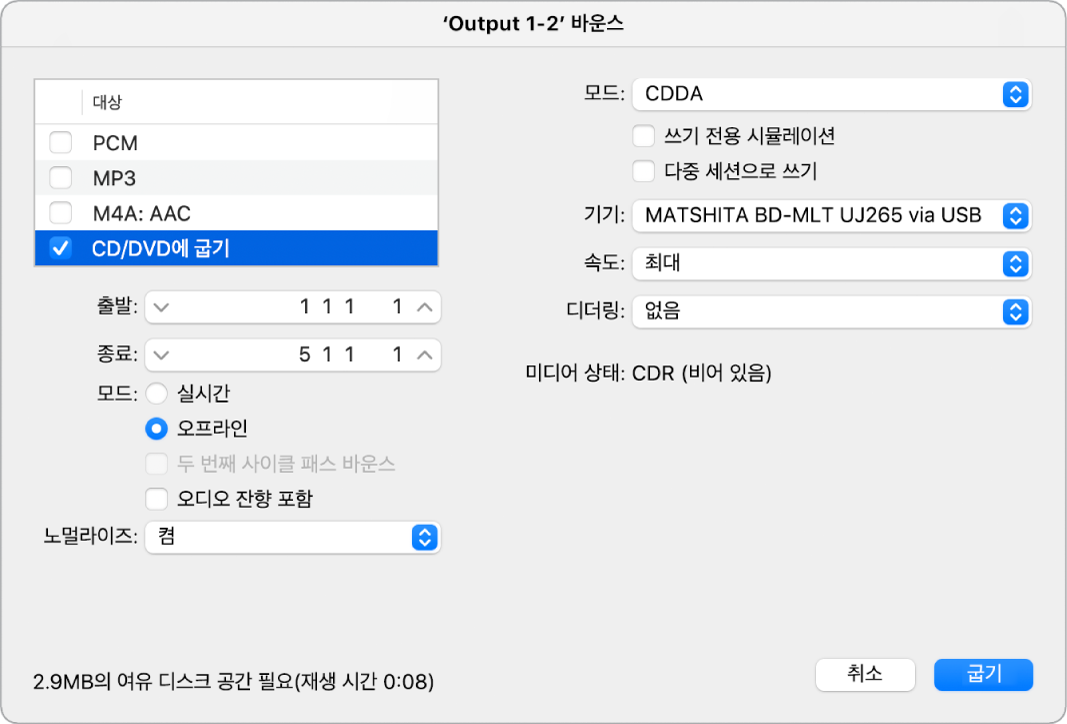Viewport: 1067px width, 724px height.
Task: Enable the PCM destination checkbox
Action: click(61, 143)
